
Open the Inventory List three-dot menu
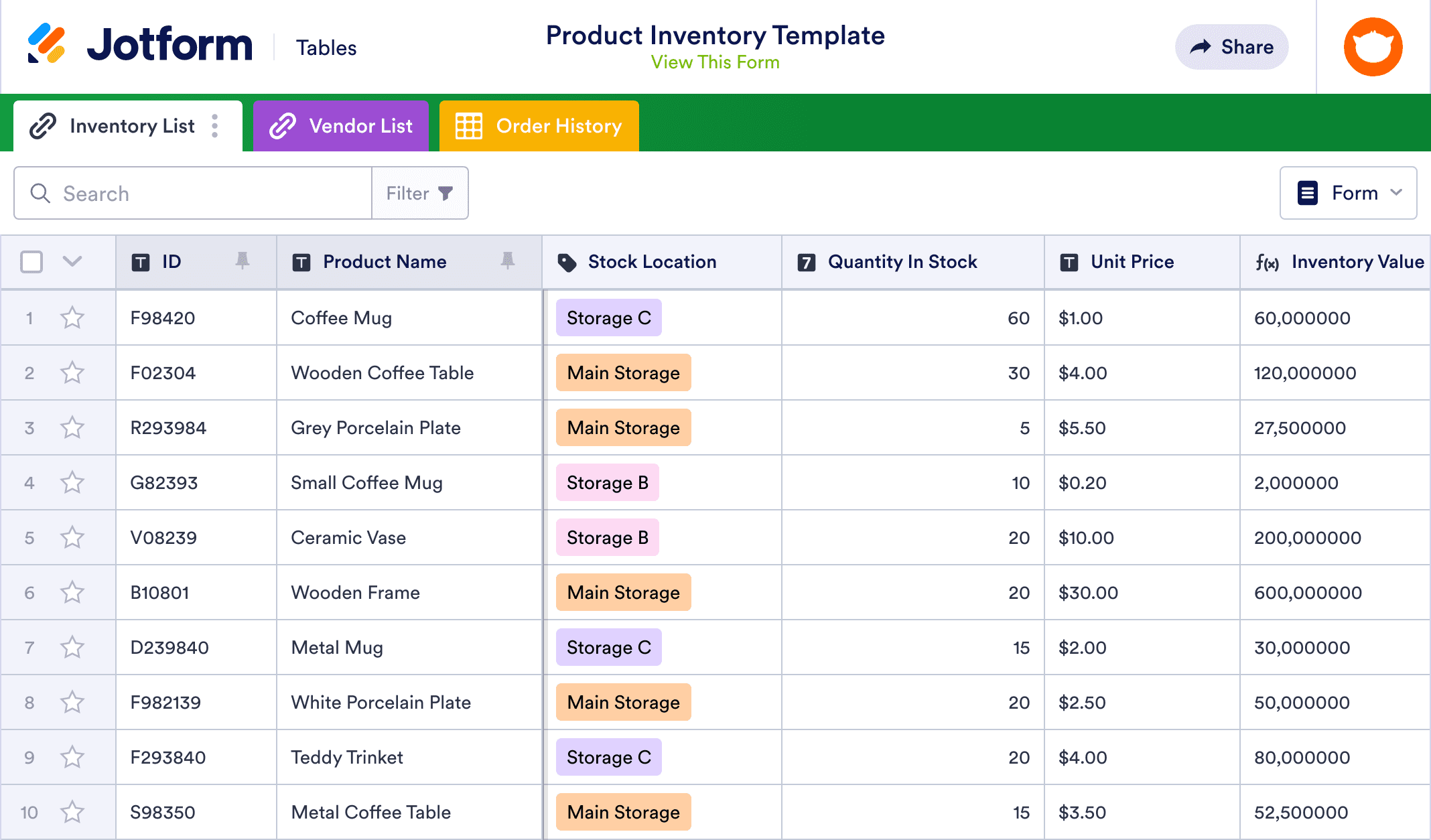tap(215, 125)
